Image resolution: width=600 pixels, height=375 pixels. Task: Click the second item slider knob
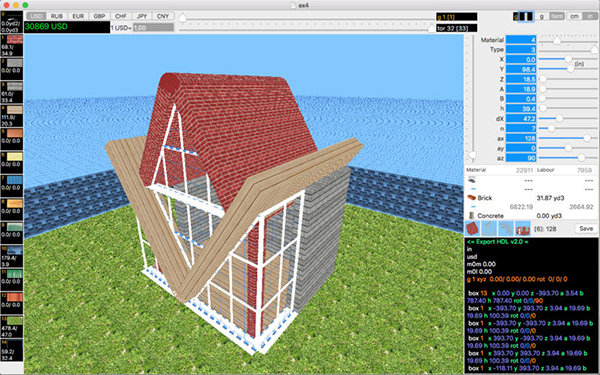click(x=432, y=28)
